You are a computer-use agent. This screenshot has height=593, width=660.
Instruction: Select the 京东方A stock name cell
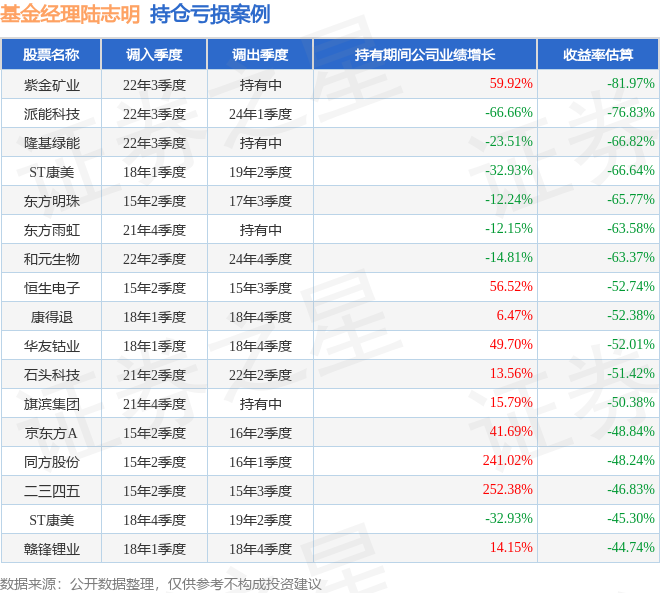coord(51,433)
